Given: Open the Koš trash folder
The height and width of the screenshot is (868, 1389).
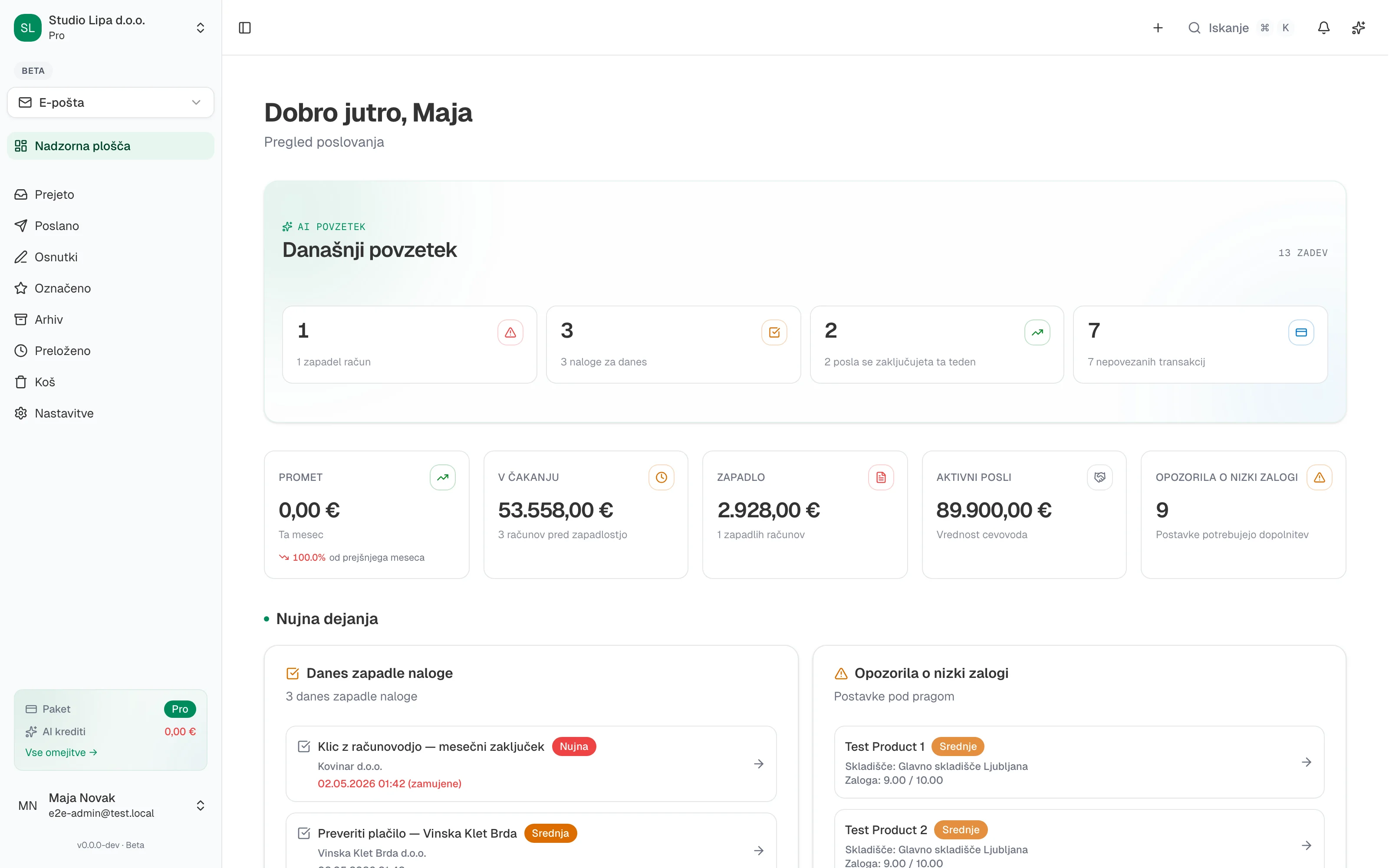Looking at the screenshot, I should 111,382.
